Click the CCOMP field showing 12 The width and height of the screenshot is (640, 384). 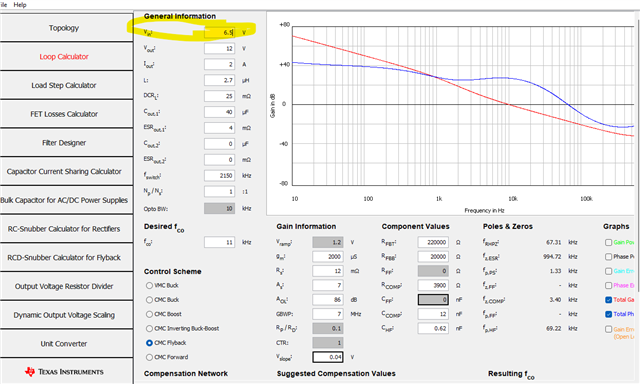click(433, 314)
